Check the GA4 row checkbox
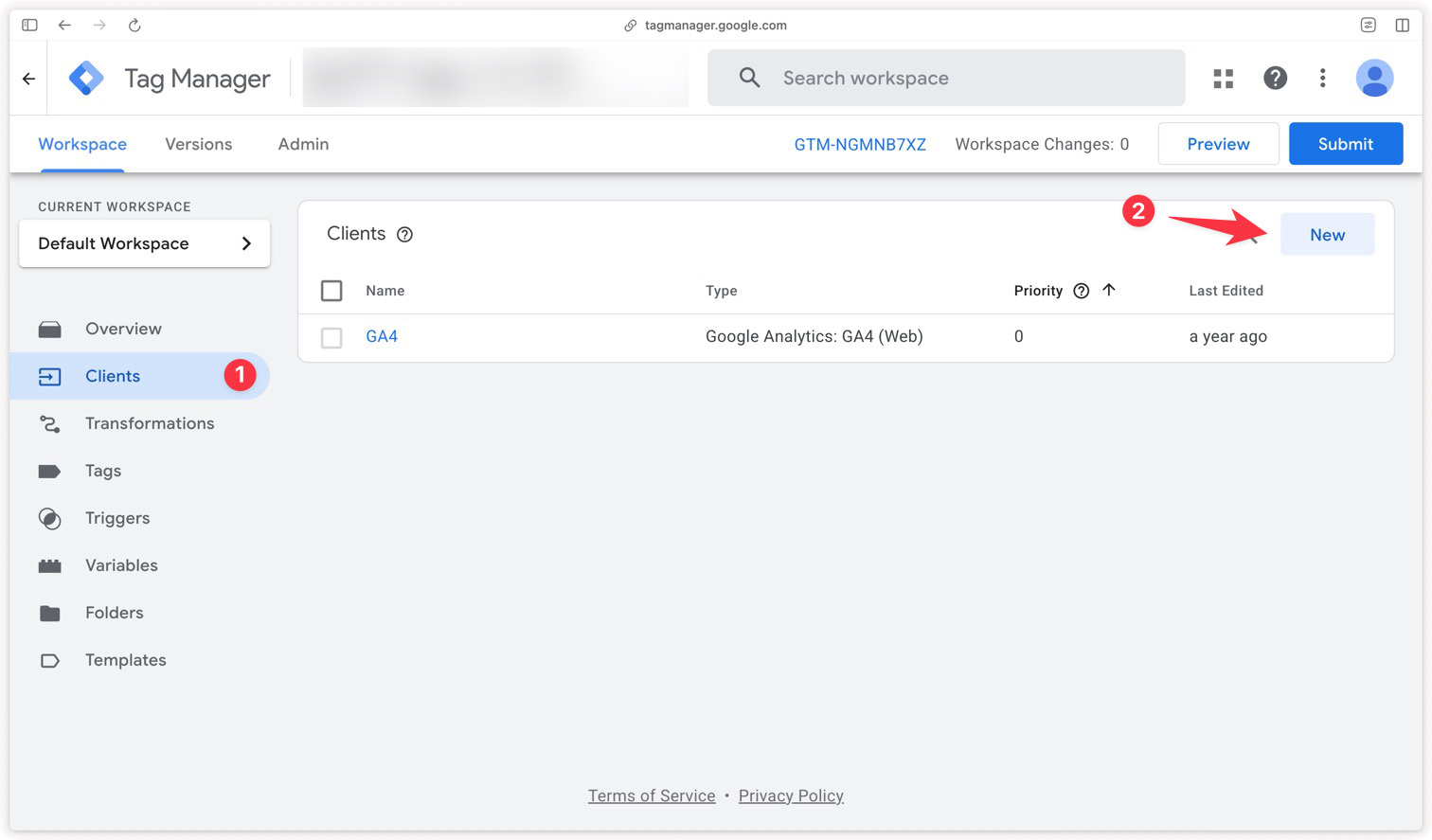 331,337
